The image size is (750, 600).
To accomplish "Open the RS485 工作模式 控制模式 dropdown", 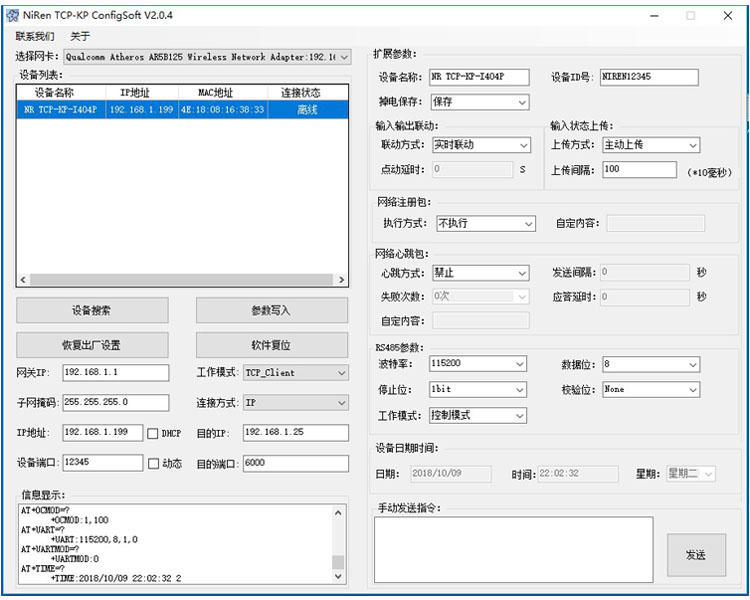I will pos(477,415).
